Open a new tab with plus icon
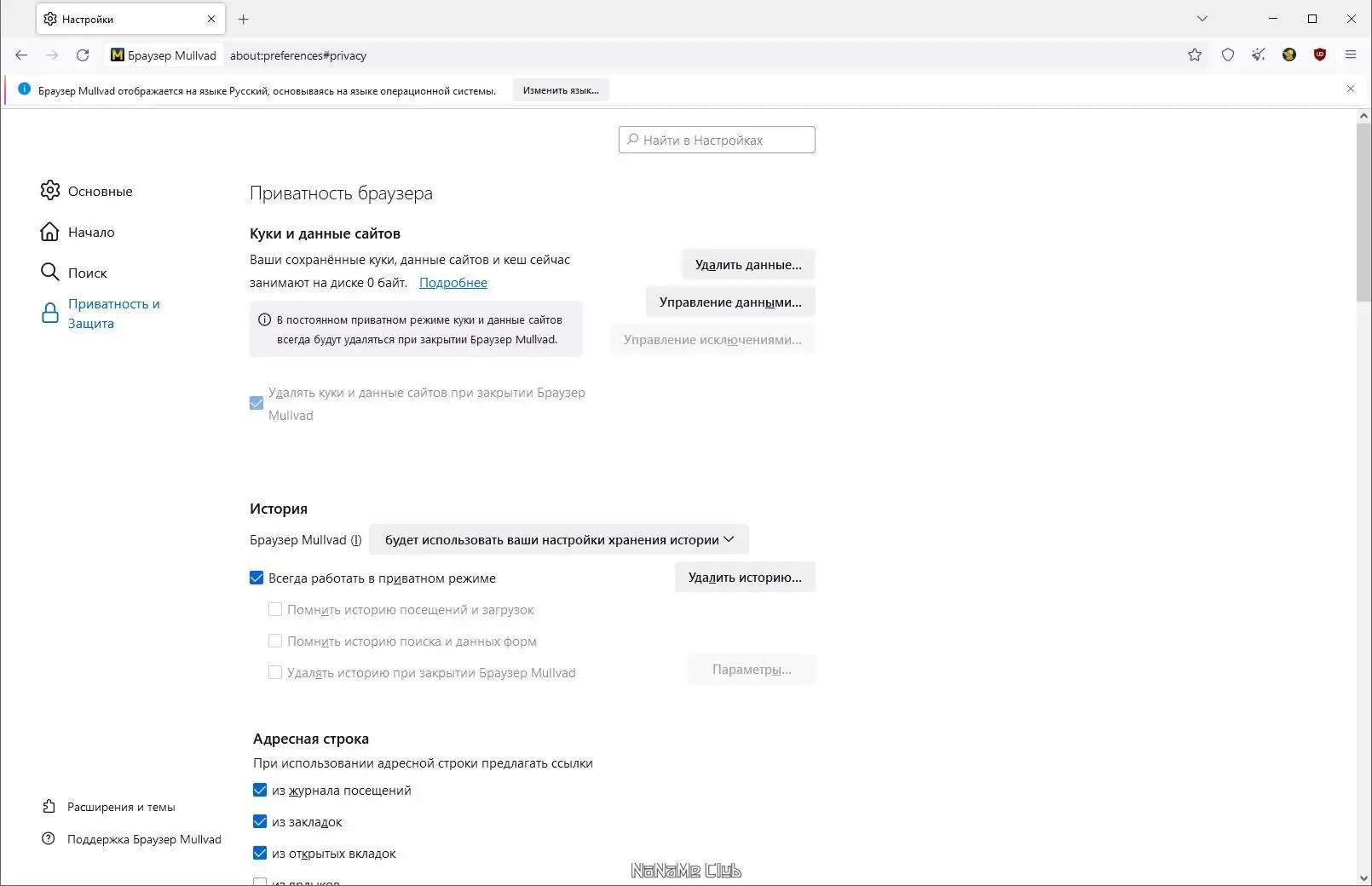The image size is (1372, 886). [244, 19]
